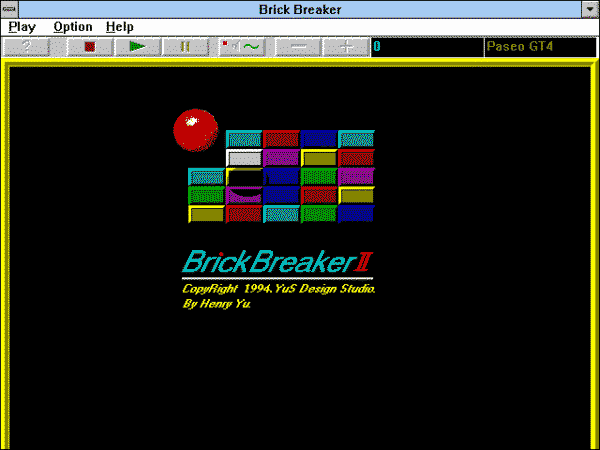Image resolution: width=600 pixels, height=450 pixels.
Task: Open the Help menu
Action: [x=120, y=27]
